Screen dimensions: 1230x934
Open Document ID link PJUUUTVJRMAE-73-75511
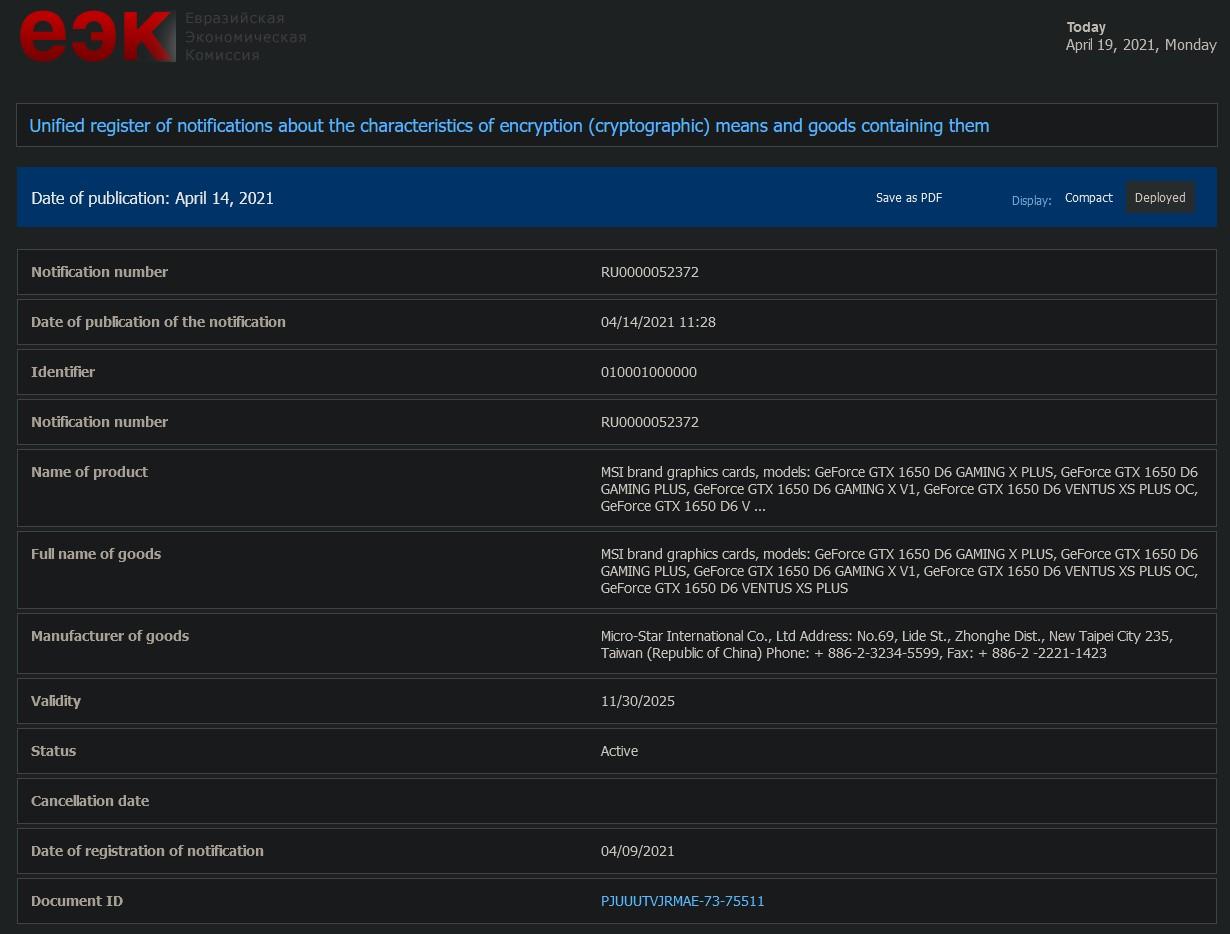point(682,901)
